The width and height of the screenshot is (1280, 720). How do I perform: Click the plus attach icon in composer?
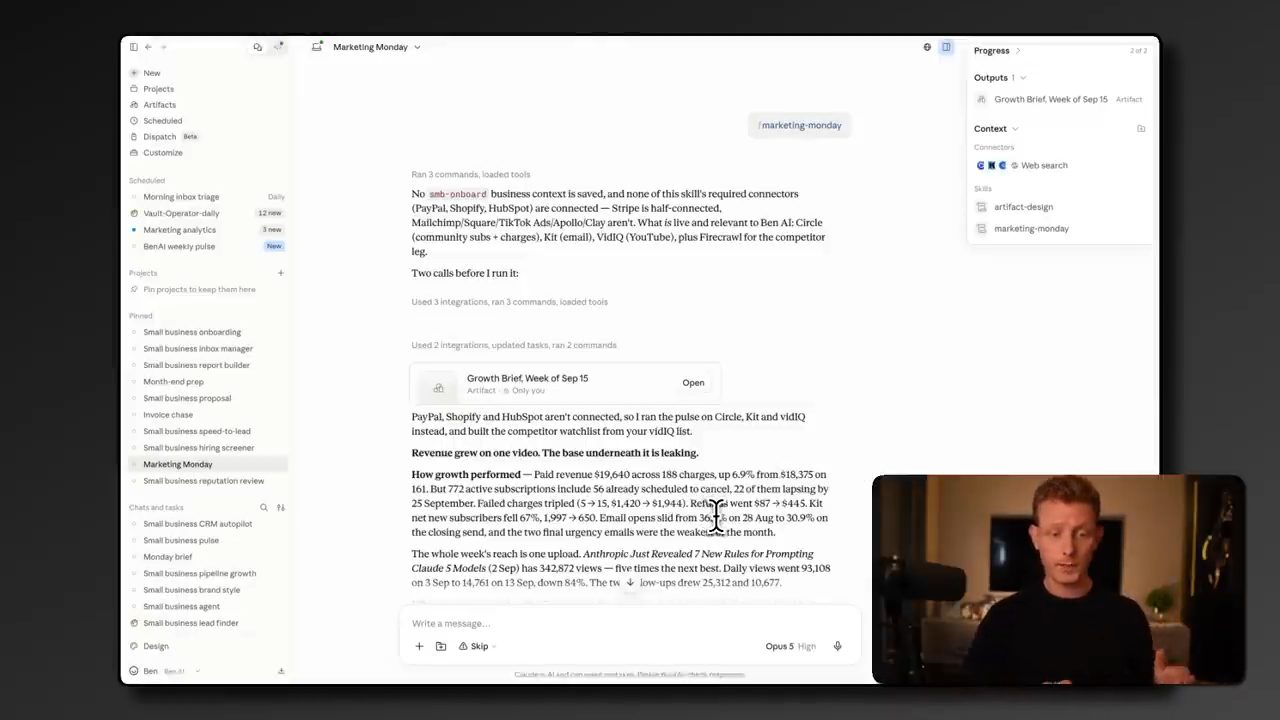pyautogui.click(x=419, y=647)
